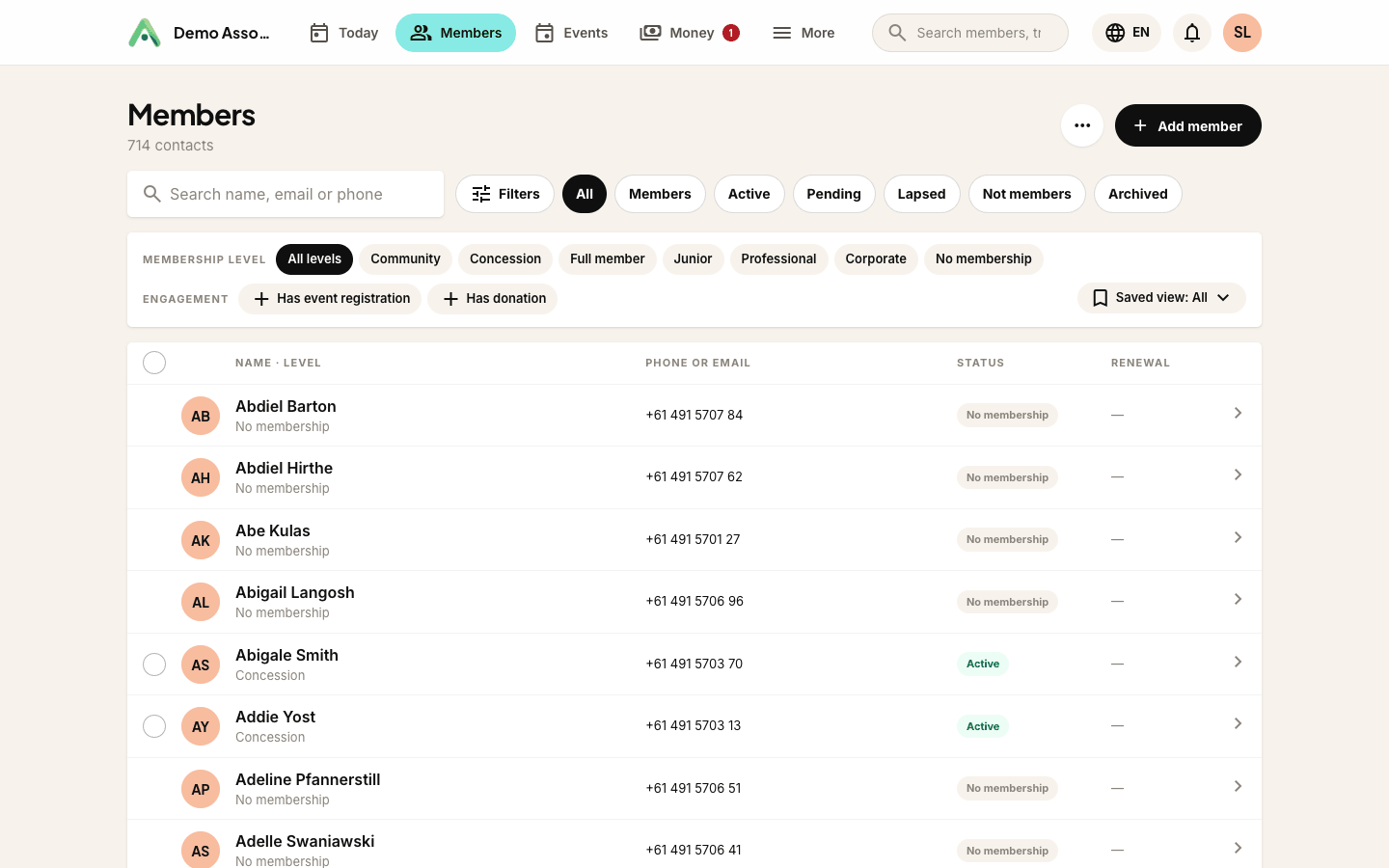This screenshot has height=868, width=1389.
Task: Open Abigail Langosh's row chevron
Action: (1238, 599)
